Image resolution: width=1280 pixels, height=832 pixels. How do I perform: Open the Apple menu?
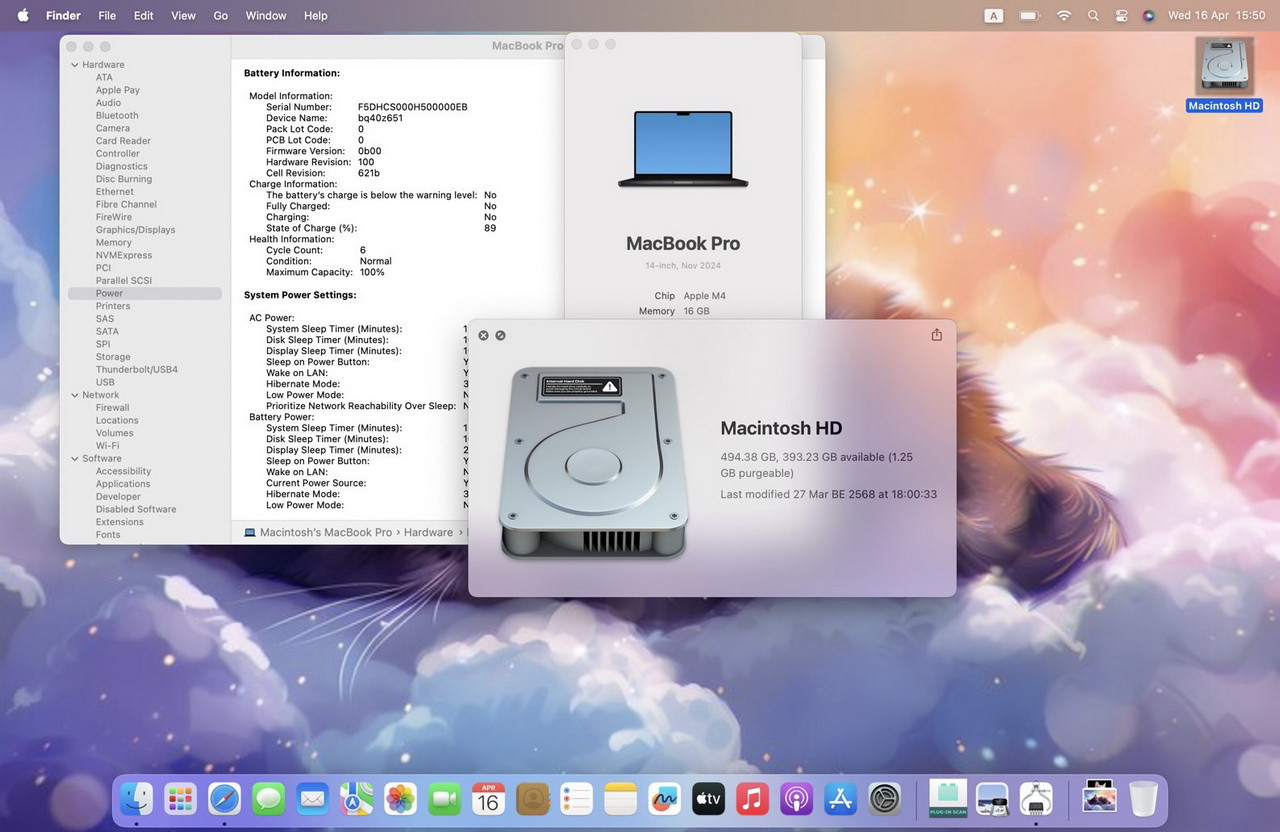pyautogui.click(x=23, y=16)
